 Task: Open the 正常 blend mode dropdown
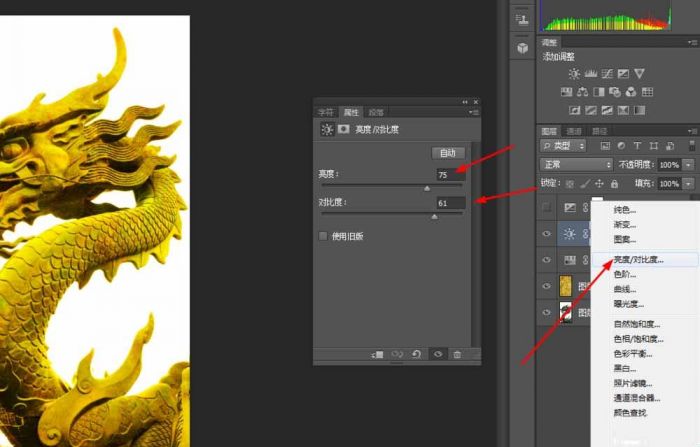pos(576,165)
